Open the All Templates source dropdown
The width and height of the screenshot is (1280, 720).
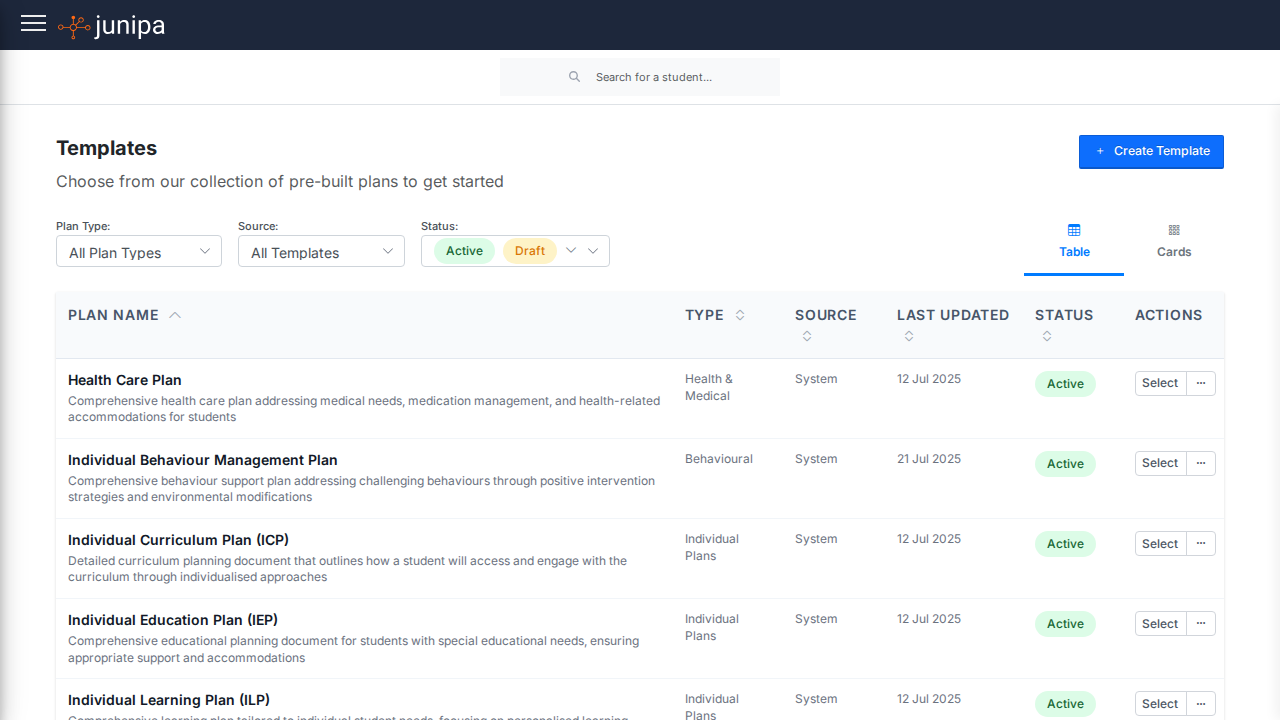321,251
